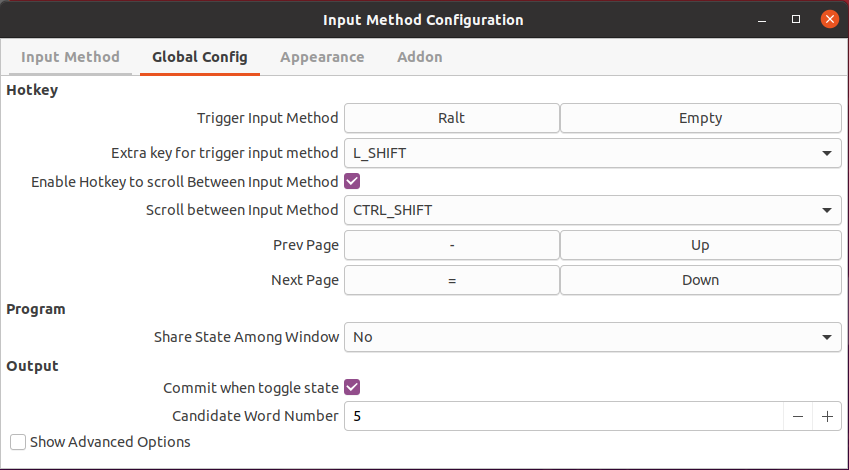This screenshot has height=470, width=849.
Task: Maximize the Input Method Configuration window
Action: click(795, 19)
